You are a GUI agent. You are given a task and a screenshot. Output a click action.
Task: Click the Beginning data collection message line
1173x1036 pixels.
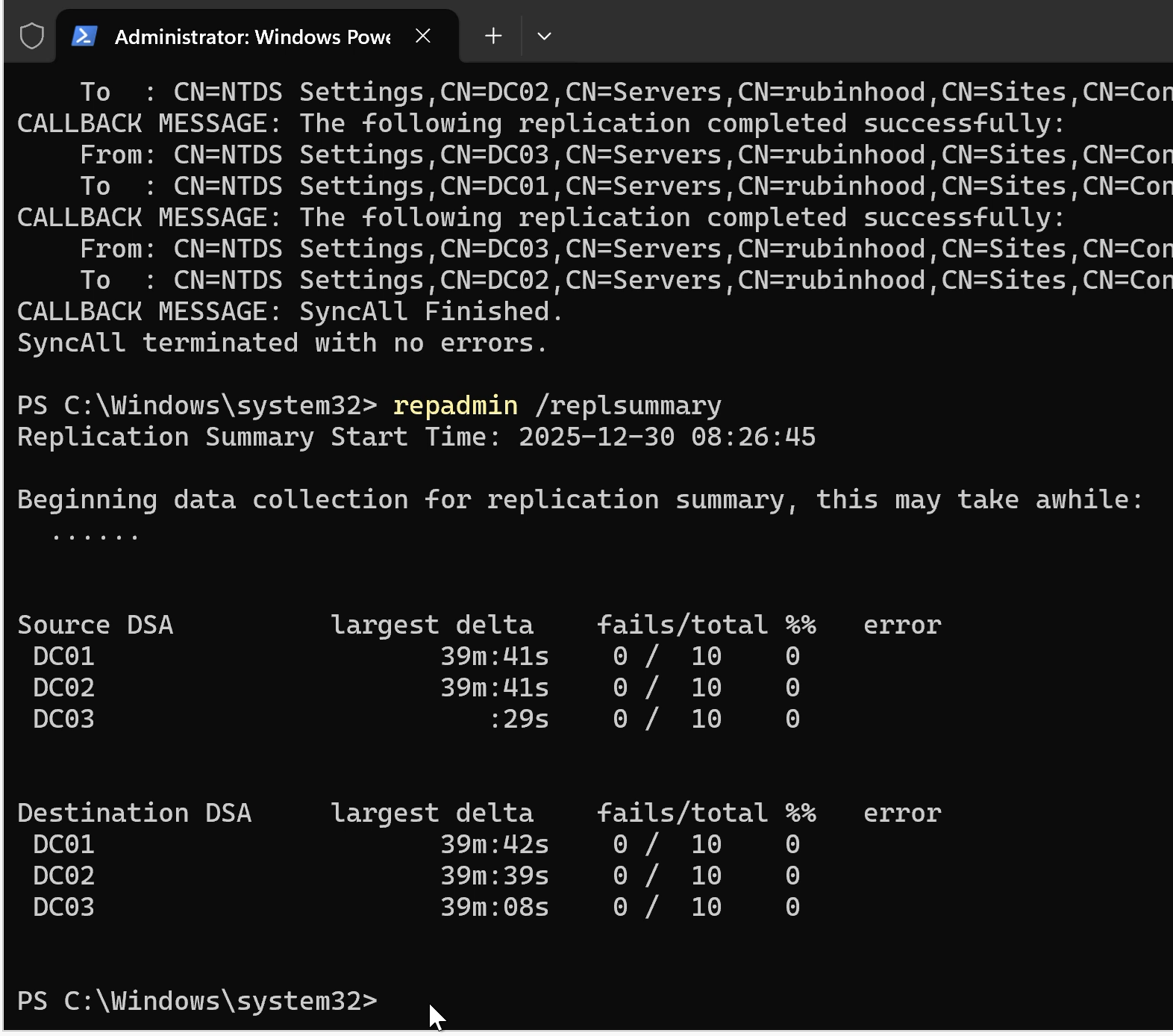point(579,499)
